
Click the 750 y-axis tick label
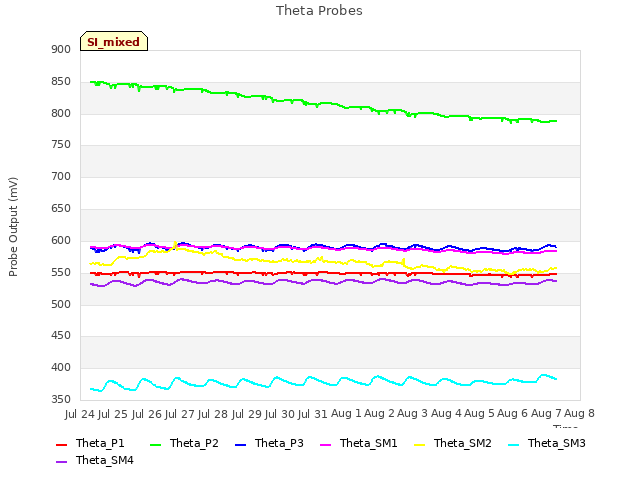point(61,144)
